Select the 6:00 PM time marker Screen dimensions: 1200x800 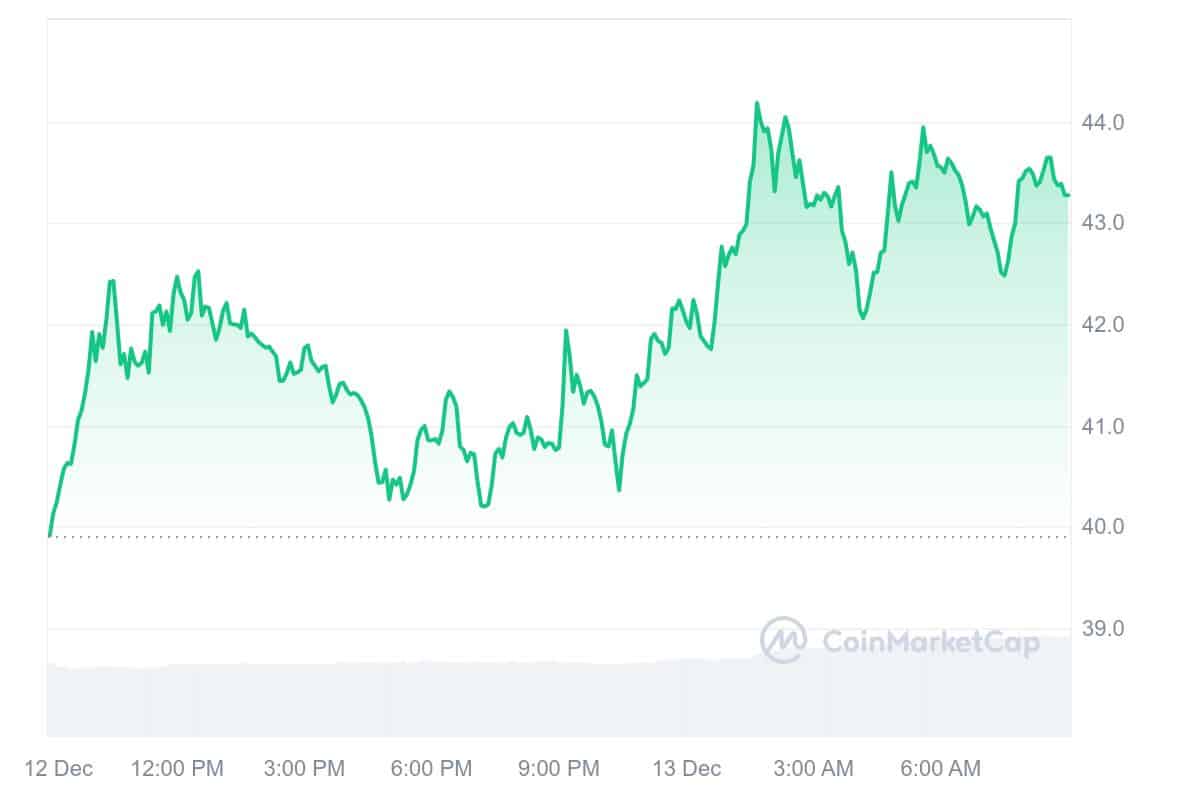431,769
